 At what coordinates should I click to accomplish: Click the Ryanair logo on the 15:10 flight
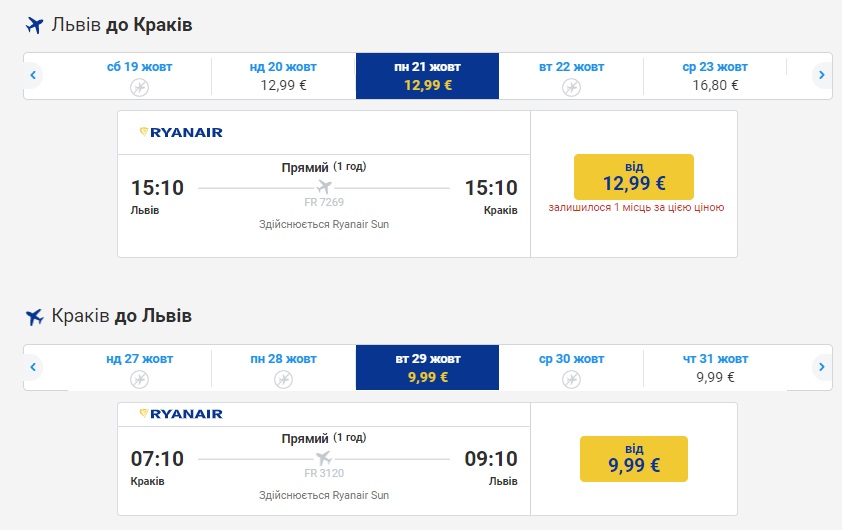[181, 132]
